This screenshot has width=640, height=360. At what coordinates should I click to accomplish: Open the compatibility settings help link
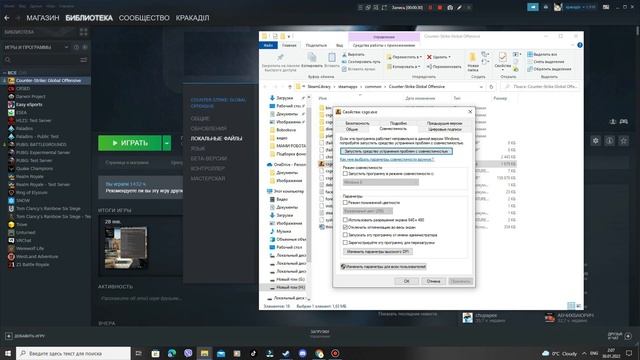387,160
